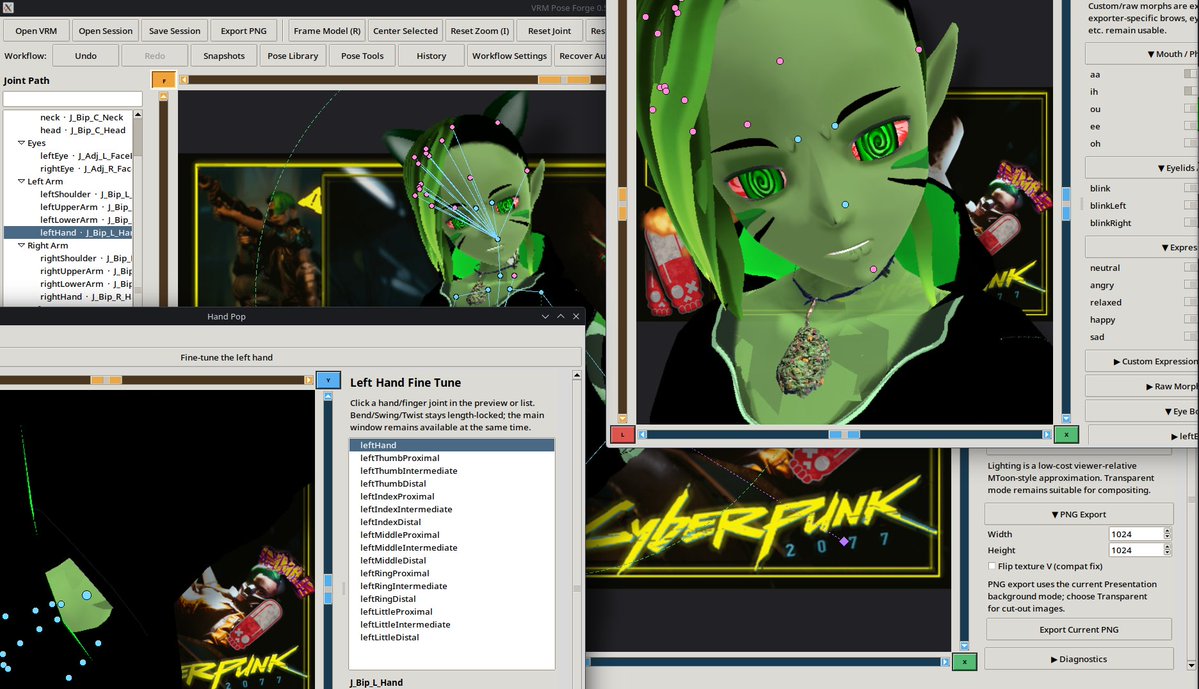Click the PNG Width value field

tap(1136, 534)
